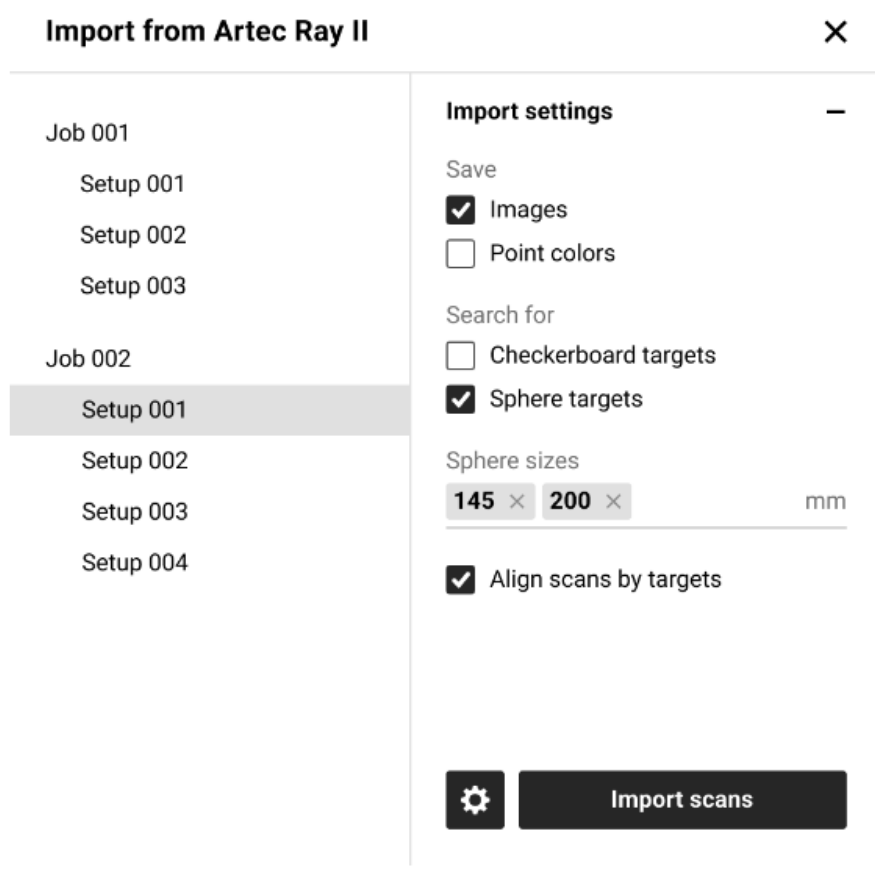Screen dimensions: 875x872
Task: Close the Import from Artec Ray II dialog
Action: pyautogui.click(x=835, y=32)
